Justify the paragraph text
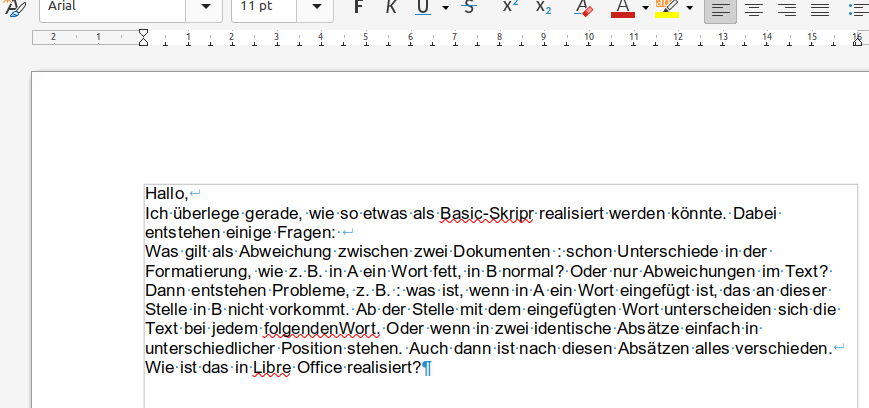This screenshot has height=408, width=869. click(x=820, y=8)
